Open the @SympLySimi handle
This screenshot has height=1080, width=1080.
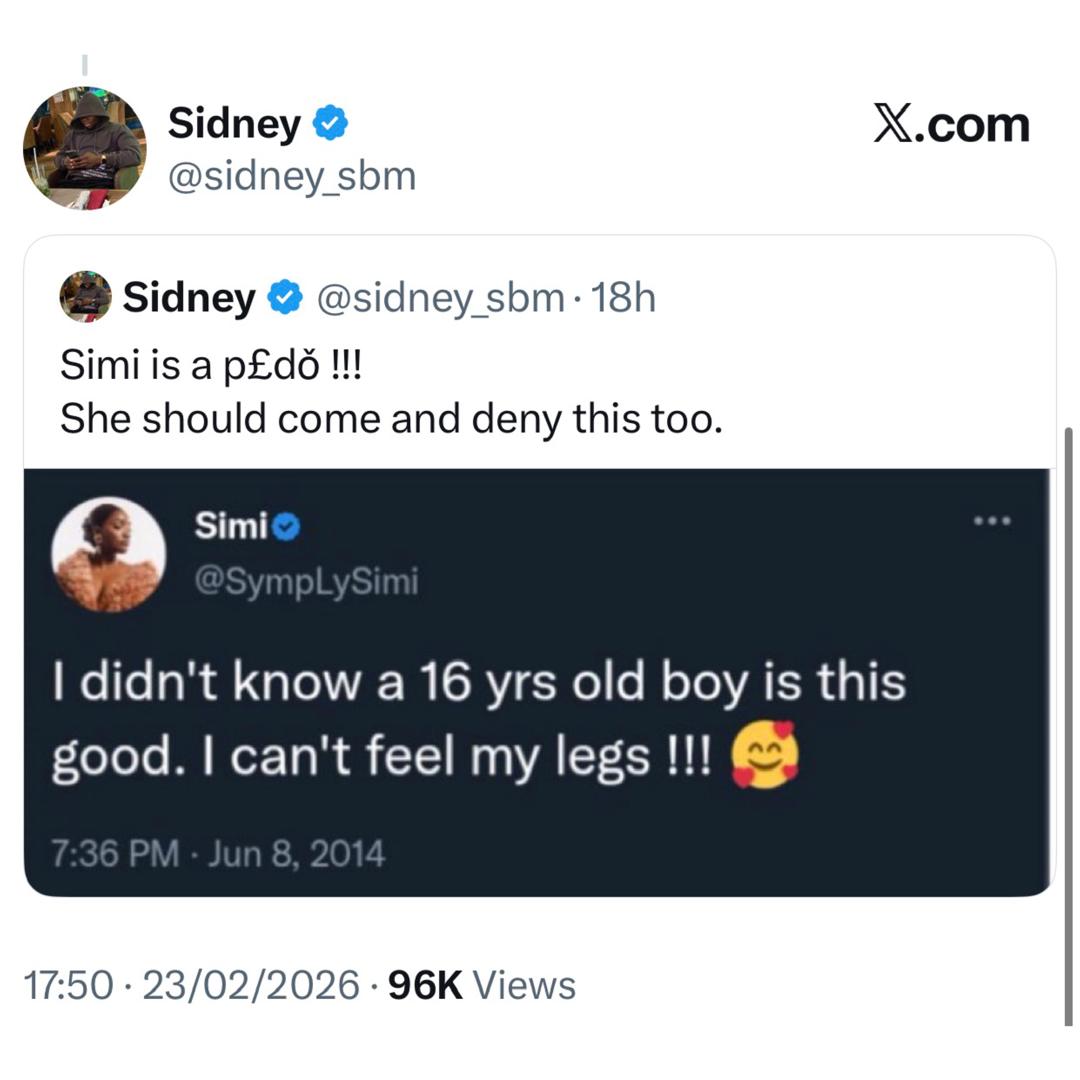306,581
